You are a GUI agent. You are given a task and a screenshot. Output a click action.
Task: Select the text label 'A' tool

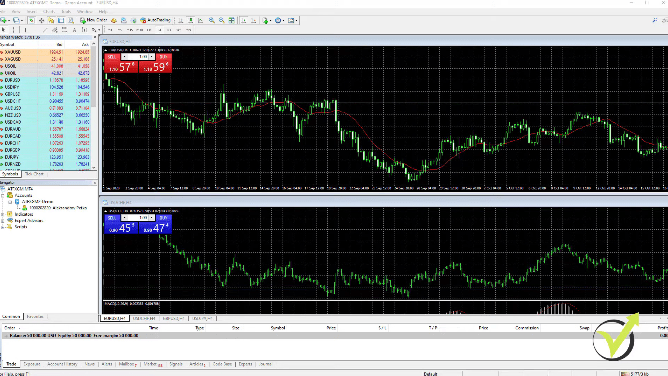[x=74, y=30]
